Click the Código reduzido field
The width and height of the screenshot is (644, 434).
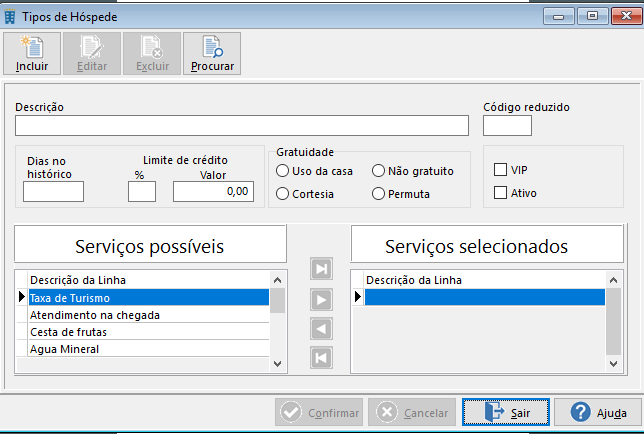point(507,126)
